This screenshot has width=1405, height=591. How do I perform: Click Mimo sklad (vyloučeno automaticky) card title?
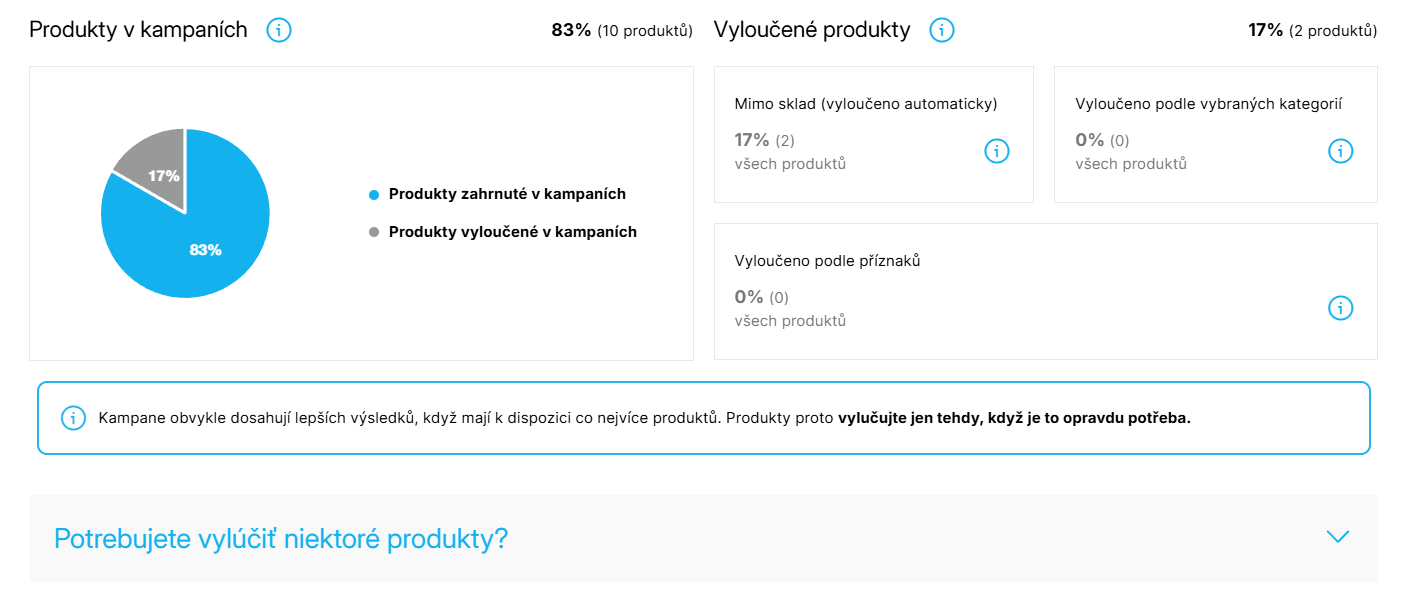865,103
